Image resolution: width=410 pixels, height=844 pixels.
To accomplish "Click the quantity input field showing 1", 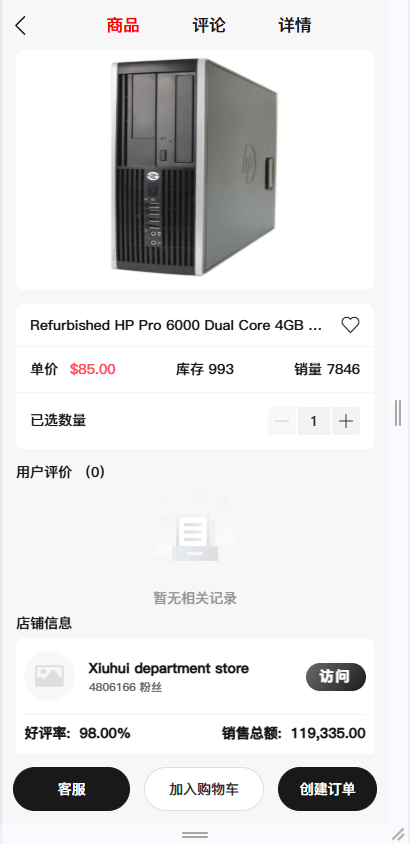I will click(314, 421).
